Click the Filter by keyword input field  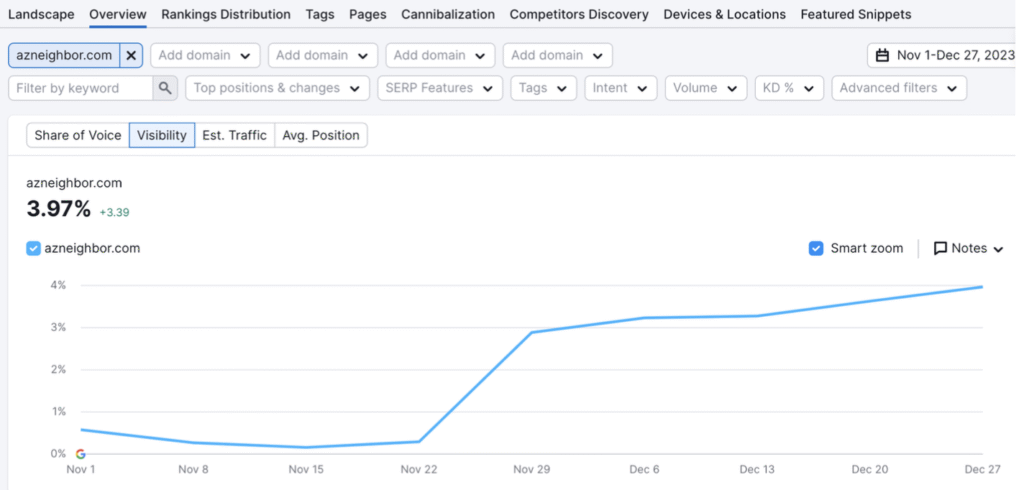tap(80, 88)
